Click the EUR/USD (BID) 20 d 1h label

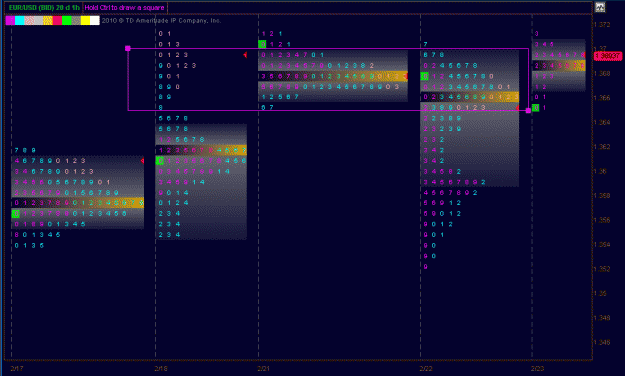click(44, 8)
